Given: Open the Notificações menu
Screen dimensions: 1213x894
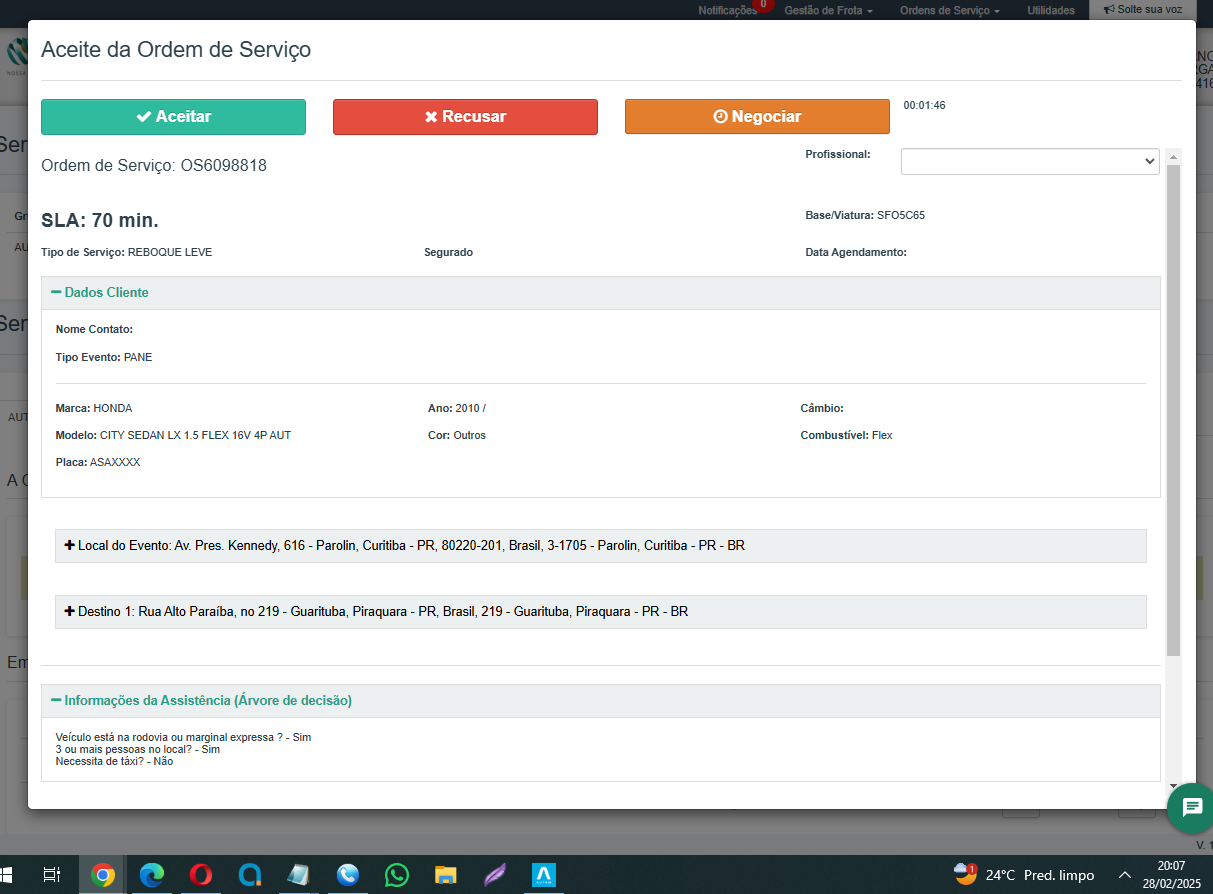Looking at the screenshot, I should [727, 10].
